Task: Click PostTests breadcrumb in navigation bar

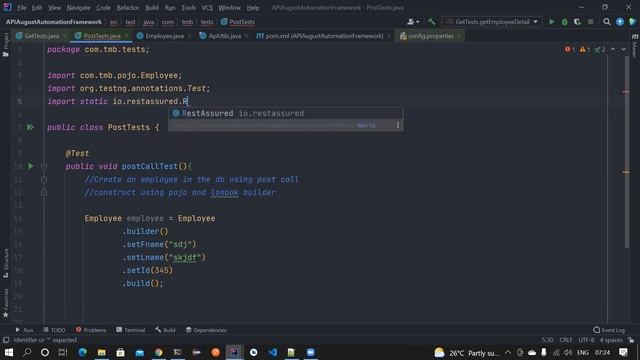Action: click(x=238, y=22)
